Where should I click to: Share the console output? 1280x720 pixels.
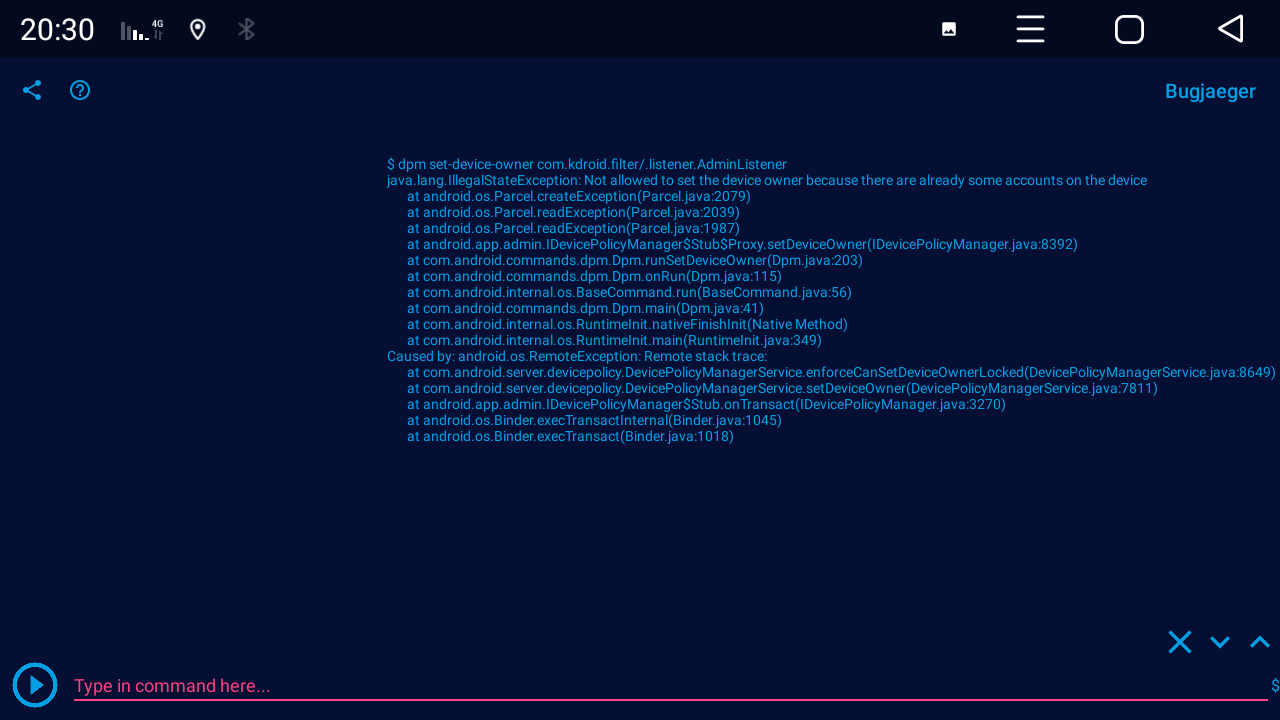tap(32, 90)
